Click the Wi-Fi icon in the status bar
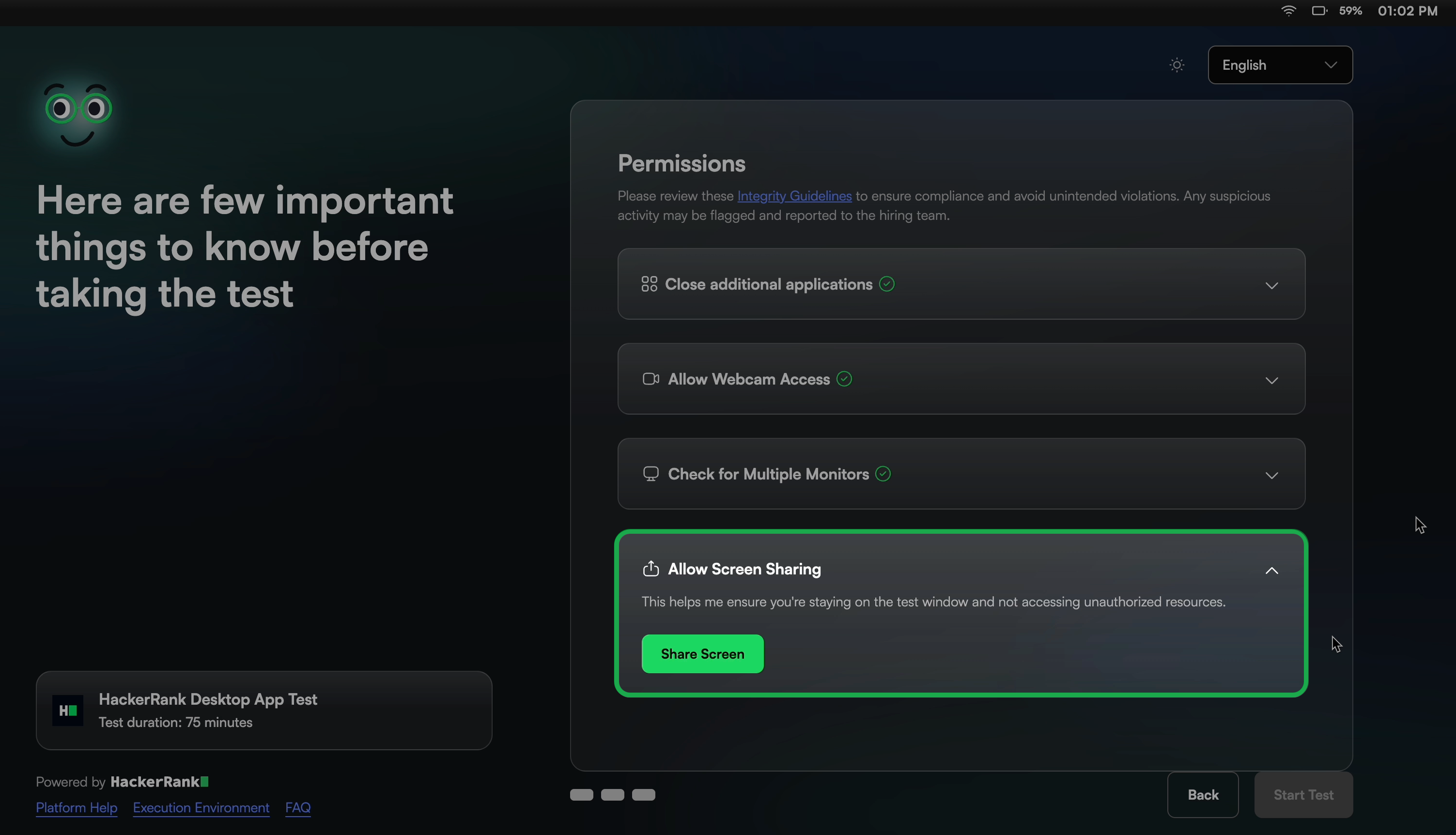1456x835 pixels. (1288, 11)
